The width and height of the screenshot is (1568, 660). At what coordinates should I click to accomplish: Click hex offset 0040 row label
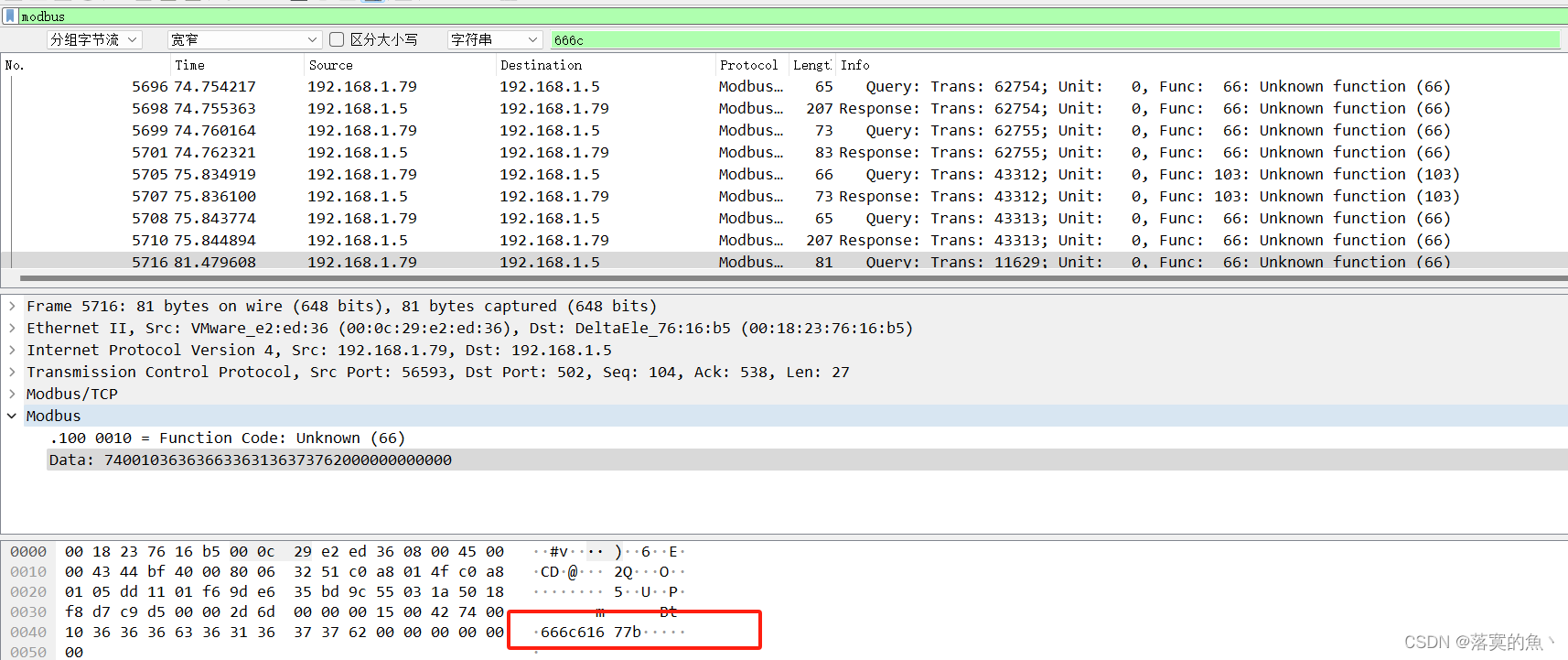(28, 632)
